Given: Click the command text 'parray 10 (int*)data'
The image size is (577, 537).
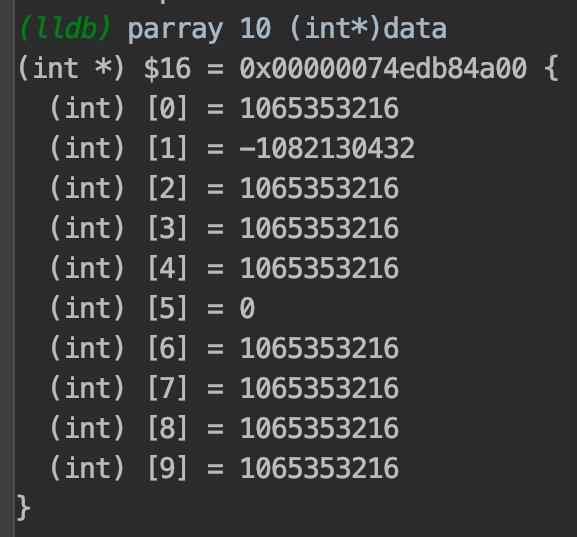Looking at the screenshot, I should coord(287,29).
